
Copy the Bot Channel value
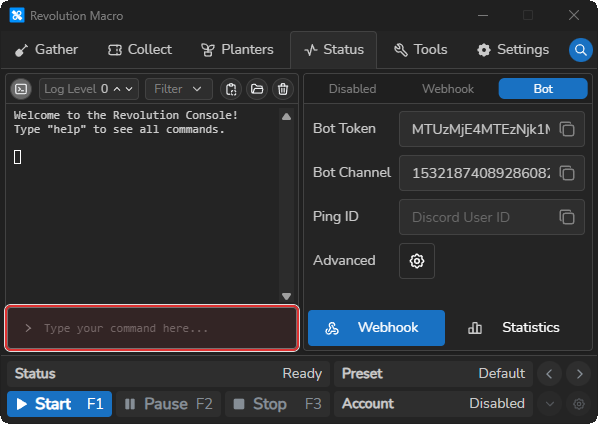point(567,173)
